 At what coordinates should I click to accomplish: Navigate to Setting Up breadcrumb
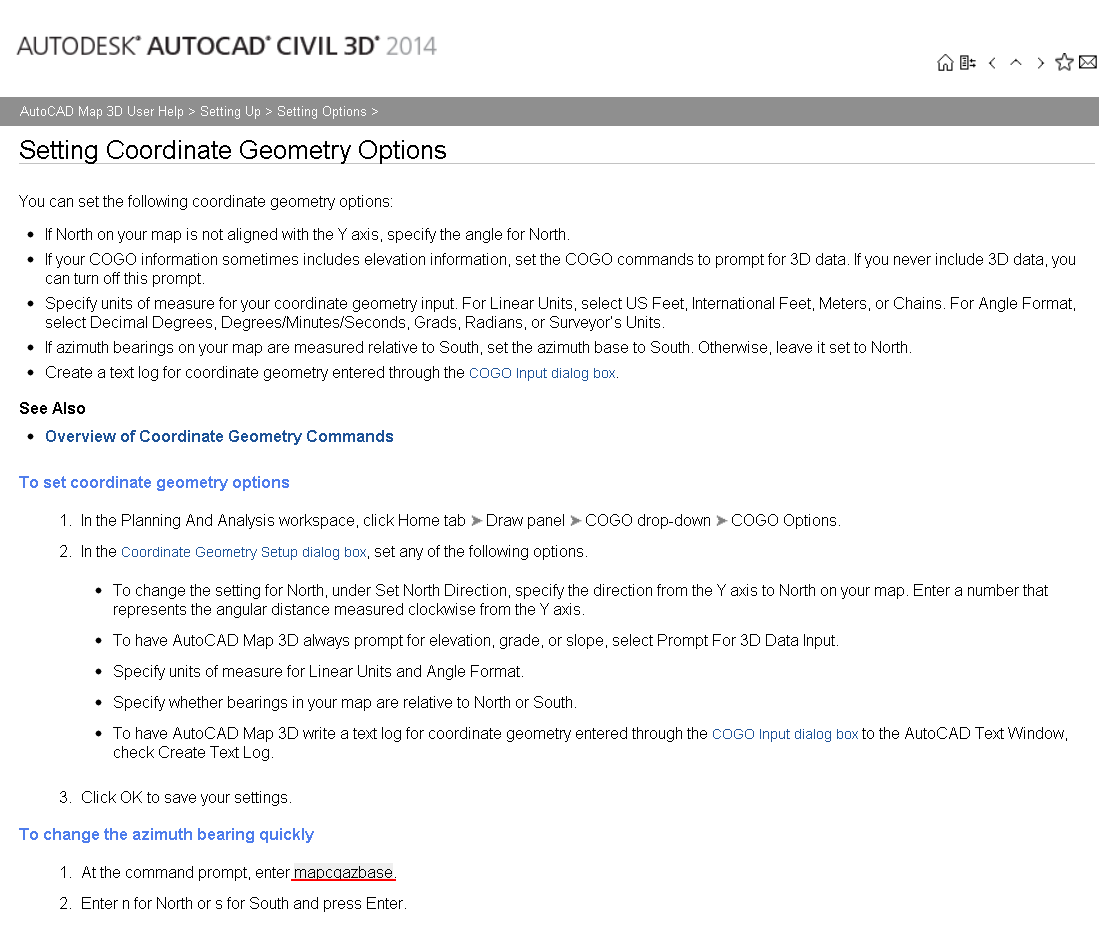pos(229,111)
